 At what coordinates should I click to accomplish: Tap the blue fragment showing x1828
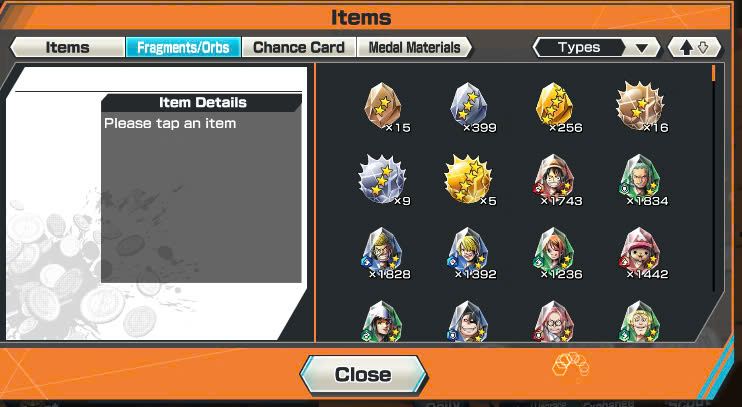coord(383,254)
